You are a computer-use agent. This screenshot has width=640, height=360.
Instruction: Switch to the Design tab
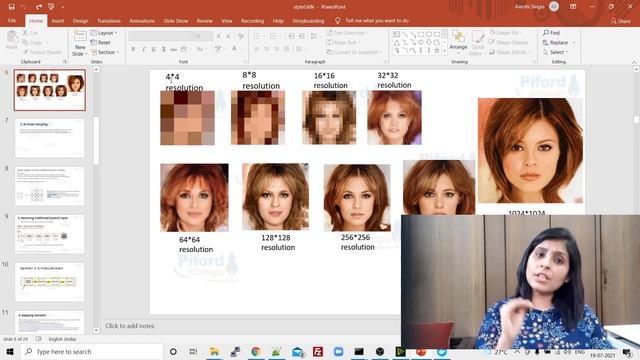(80, 21)
